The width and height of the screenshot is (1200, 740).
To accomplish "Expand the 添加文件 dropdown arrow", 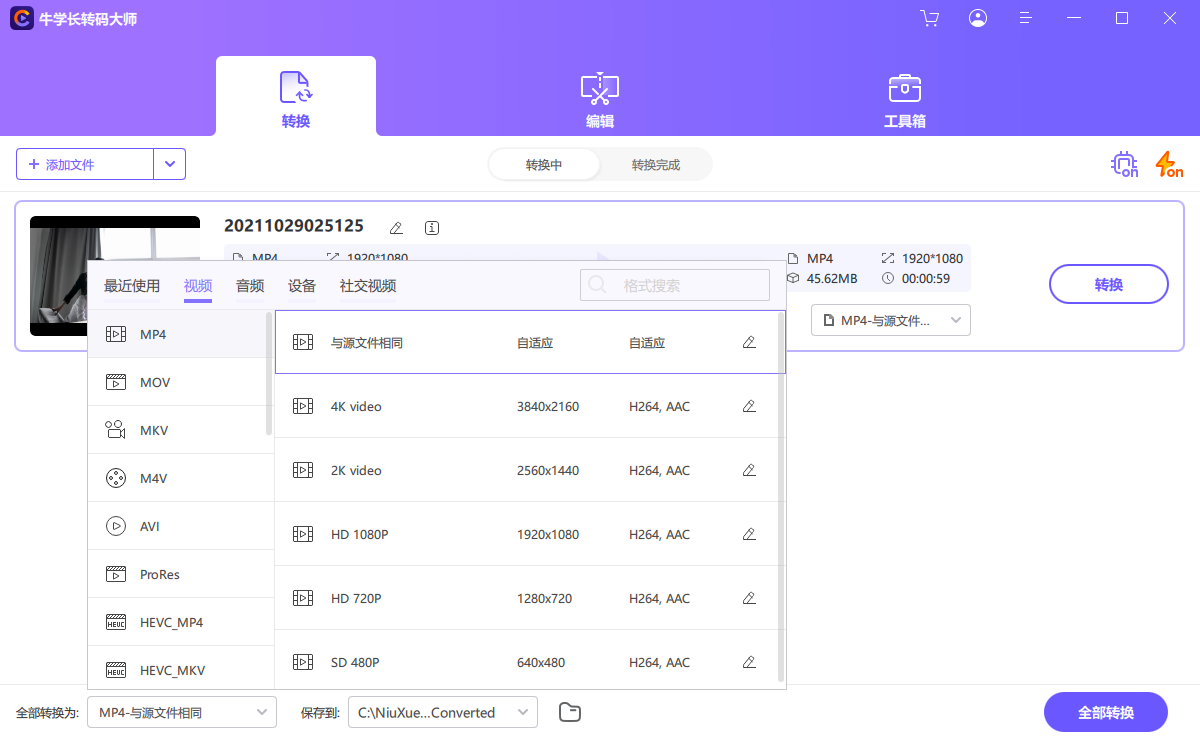I will tap(170, 164).
